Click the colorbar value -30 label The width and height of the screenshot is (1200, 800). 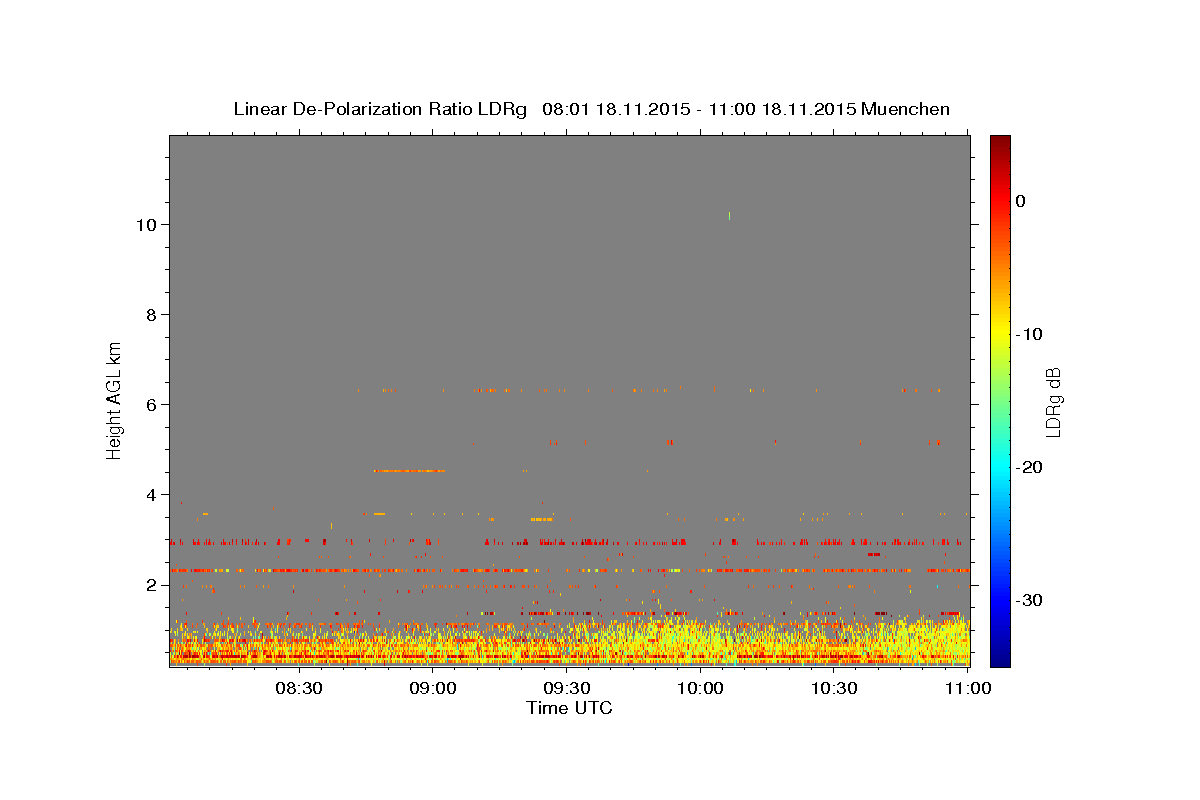click(1030, 600)
